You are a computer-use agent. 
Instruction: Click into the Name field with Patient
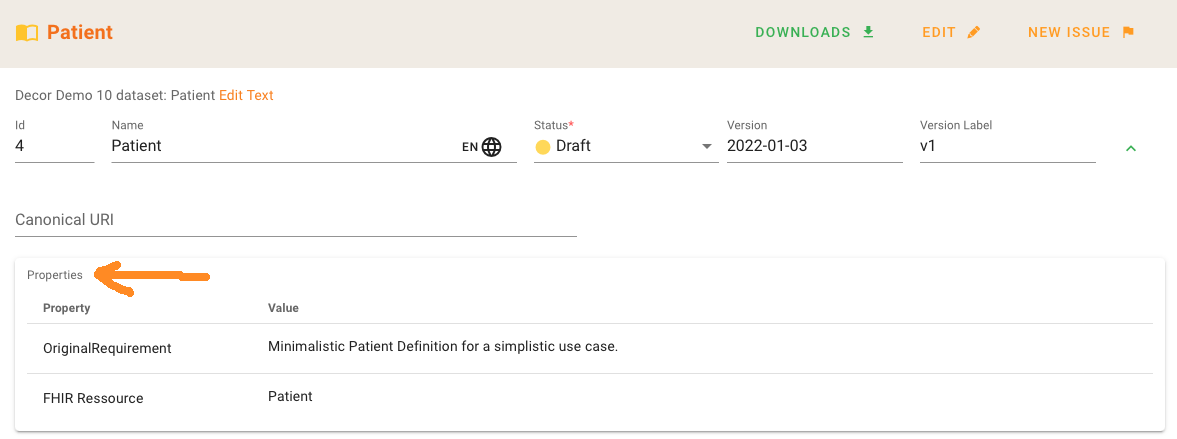pyautogui.click(x=280, y=146)
